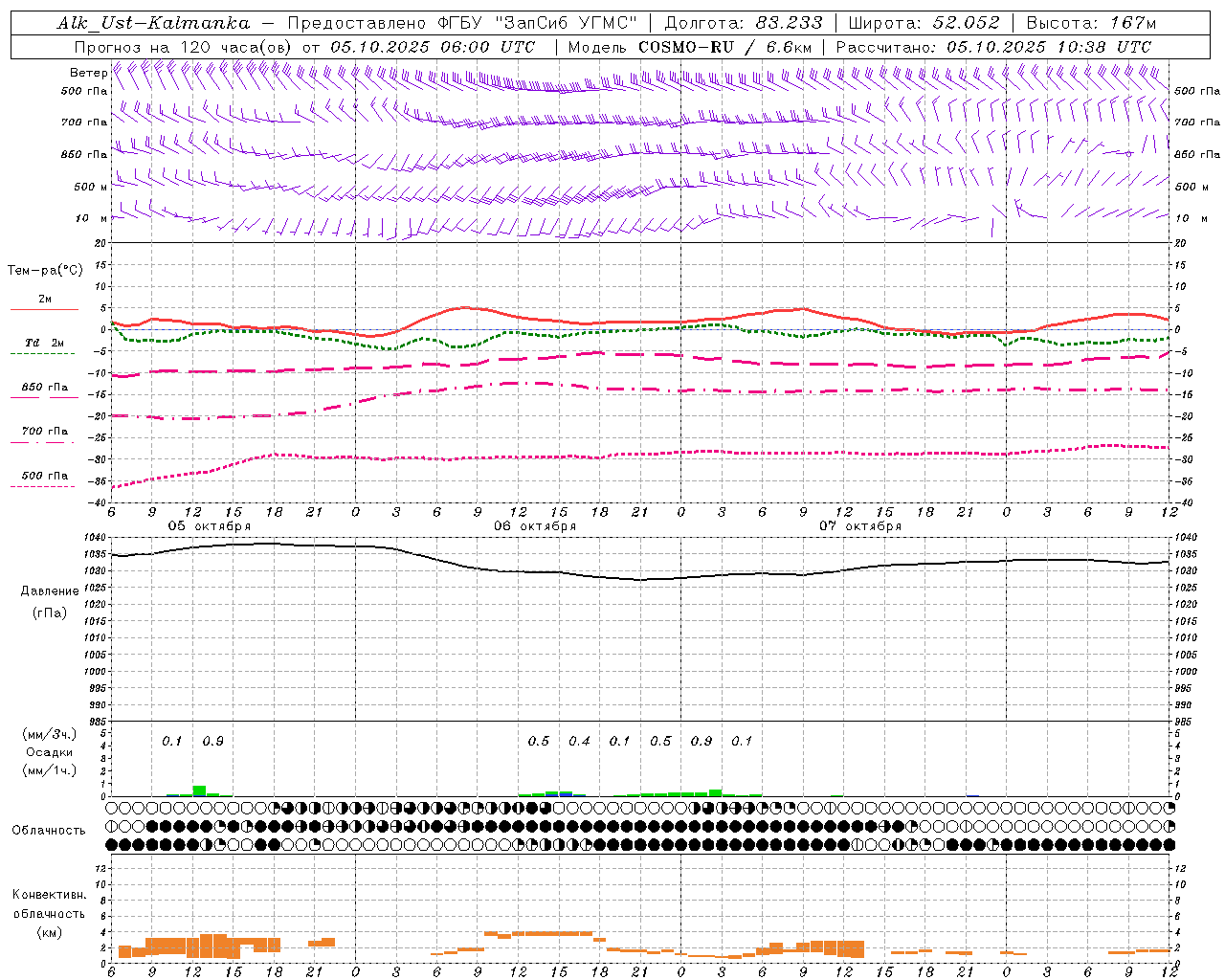Select the 850 гПа temperature legend entry
Image resolution: width=1225 pixels, height=980 pixels.
(x=44, y=388)
